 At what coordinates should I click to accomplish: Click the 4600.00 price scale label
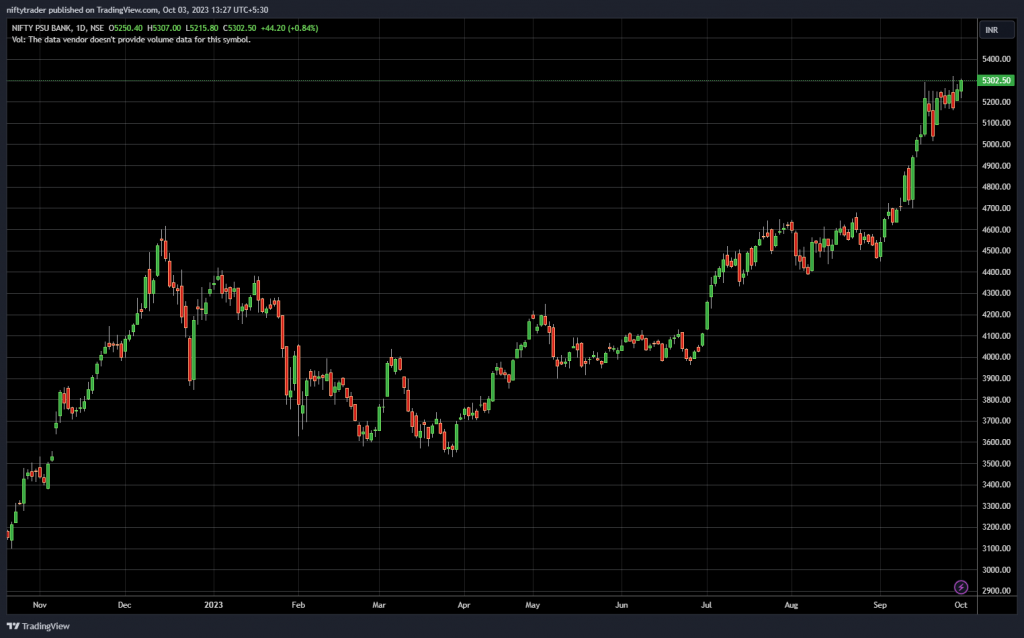(996, 230)
